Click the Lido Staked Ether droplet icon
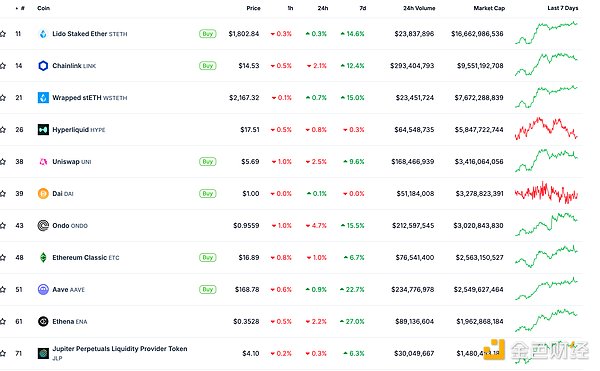The width and height of the screenshot is (600, 371). 43,34
